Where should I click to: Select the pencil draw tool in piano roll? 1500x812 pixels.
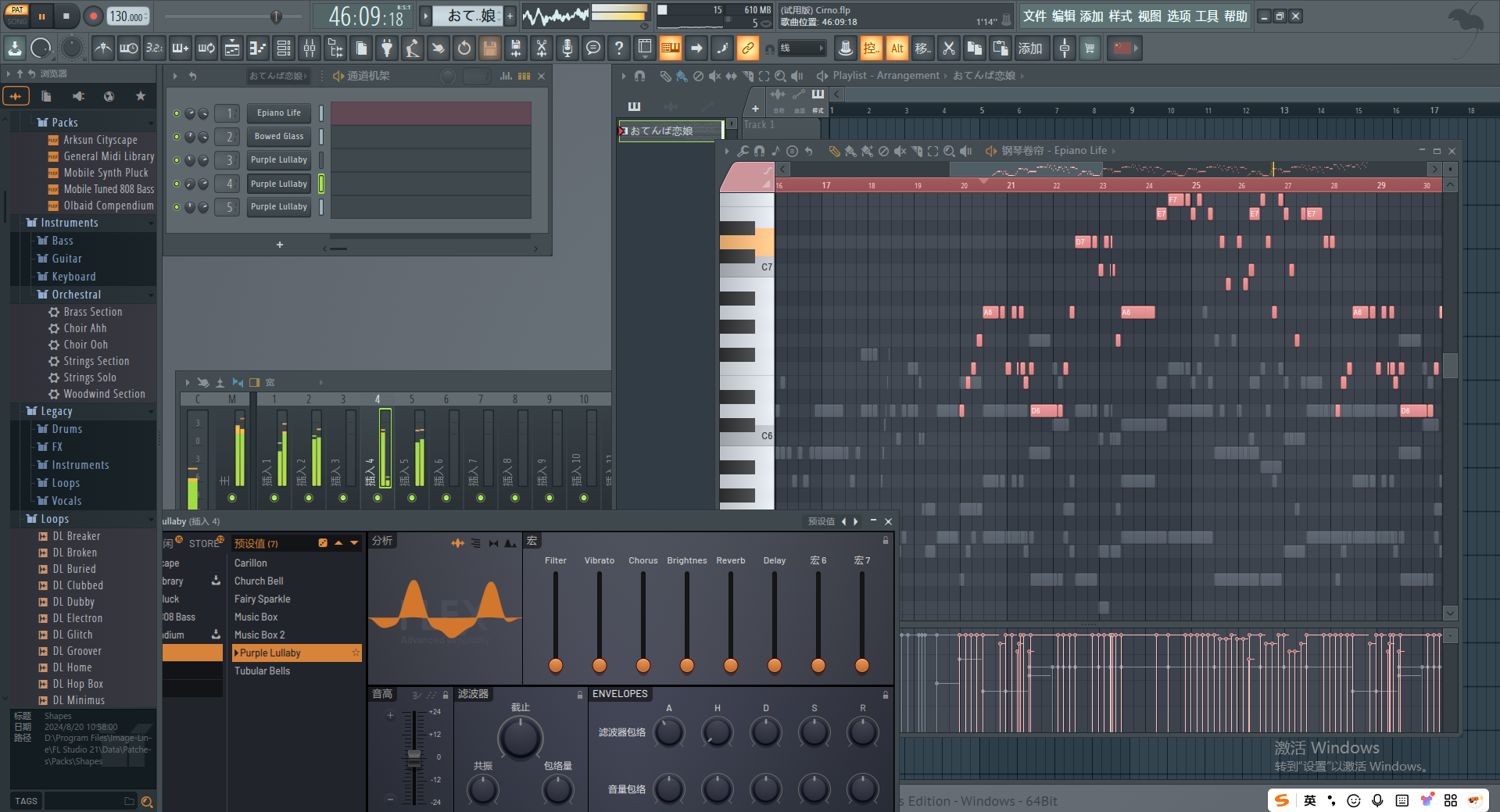pyautogui.click(x=834, y=151)
